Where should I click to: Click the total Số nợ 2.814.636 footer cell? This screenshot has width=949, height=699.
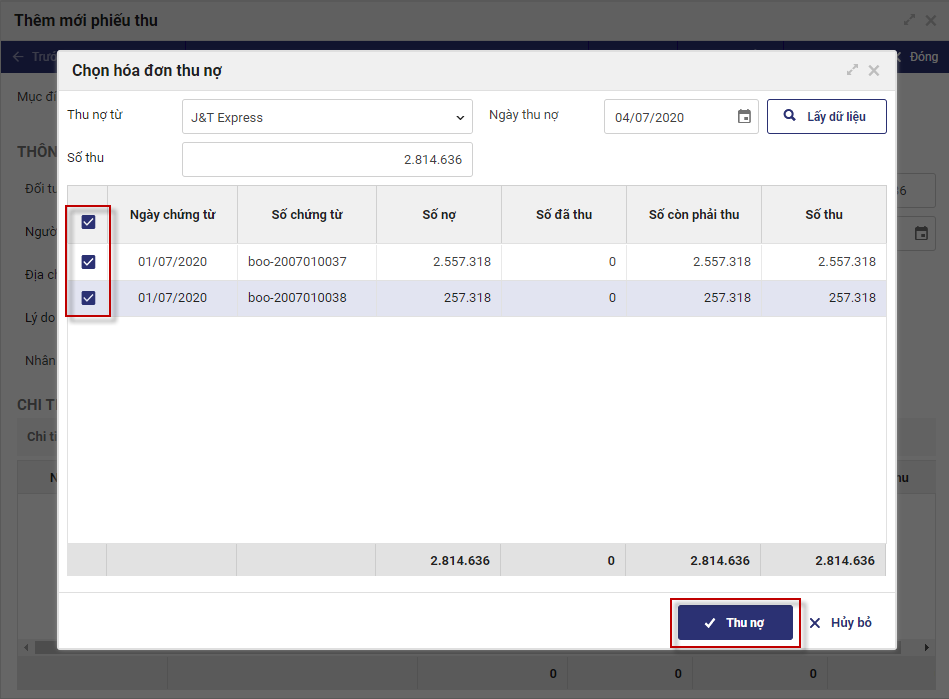pyautogui.click(x=438, y=560)
